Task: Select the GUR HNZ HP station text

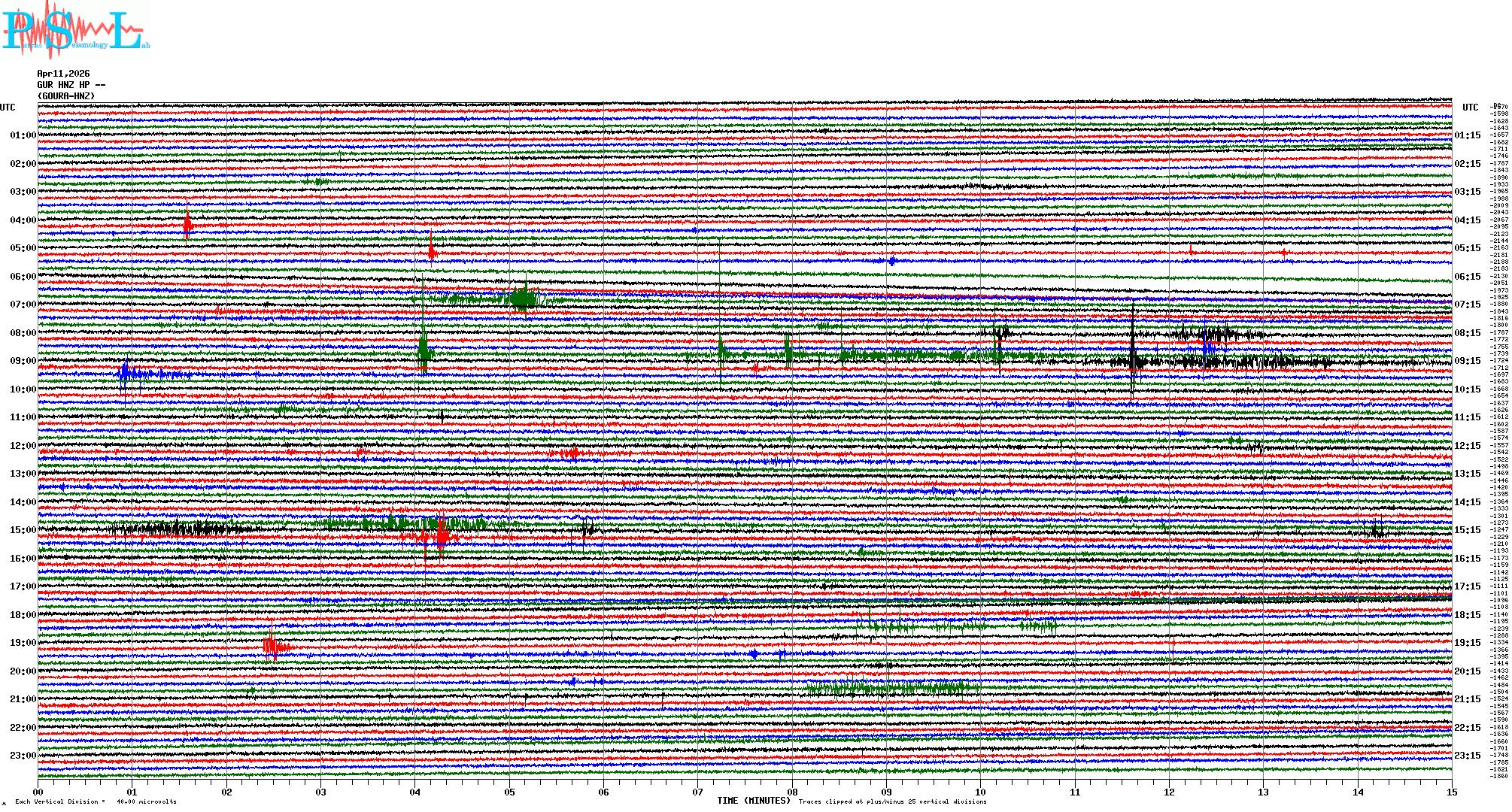Action: click(71, 85)
